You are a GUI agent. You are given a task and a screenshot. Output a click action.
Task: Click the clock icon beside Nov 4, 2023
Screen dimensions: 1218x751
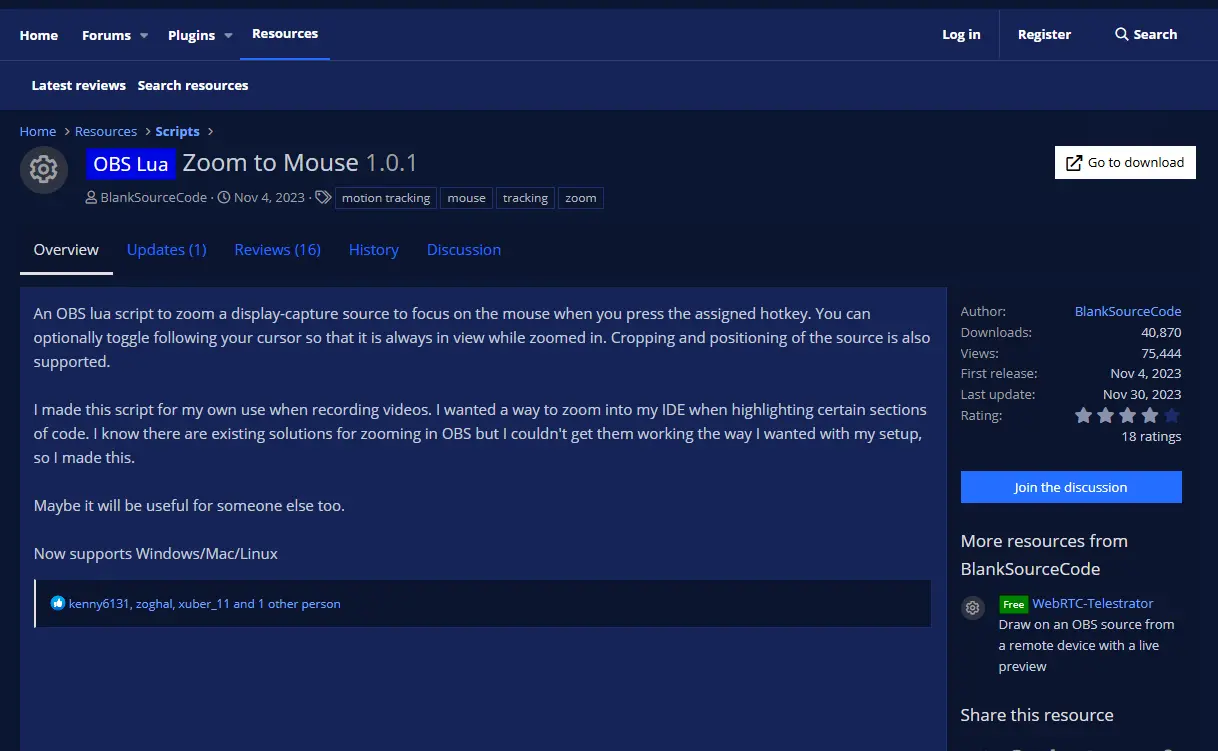224,198
